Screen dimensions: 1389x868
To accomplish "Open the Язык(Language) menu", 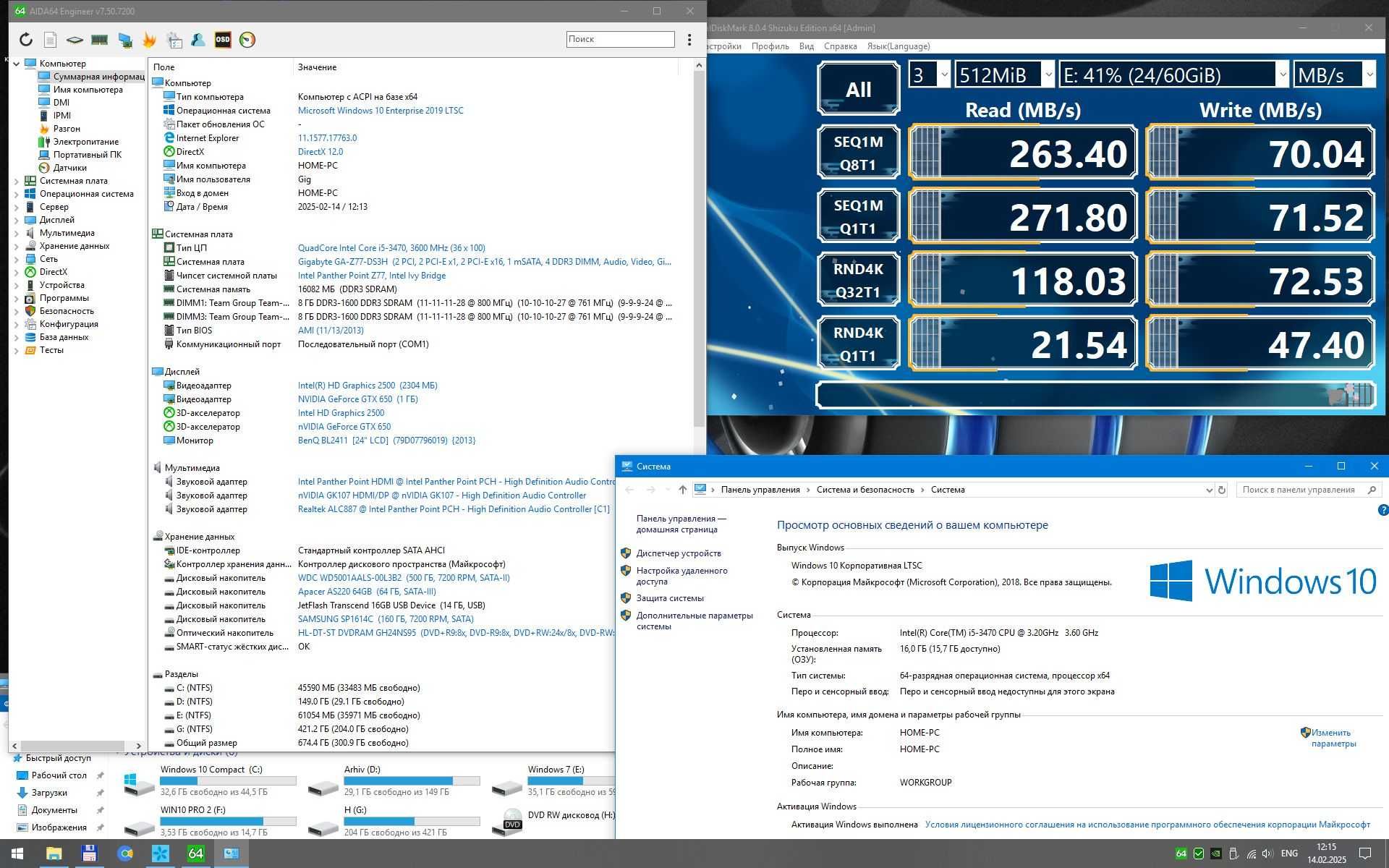I will tap(899, 46).
